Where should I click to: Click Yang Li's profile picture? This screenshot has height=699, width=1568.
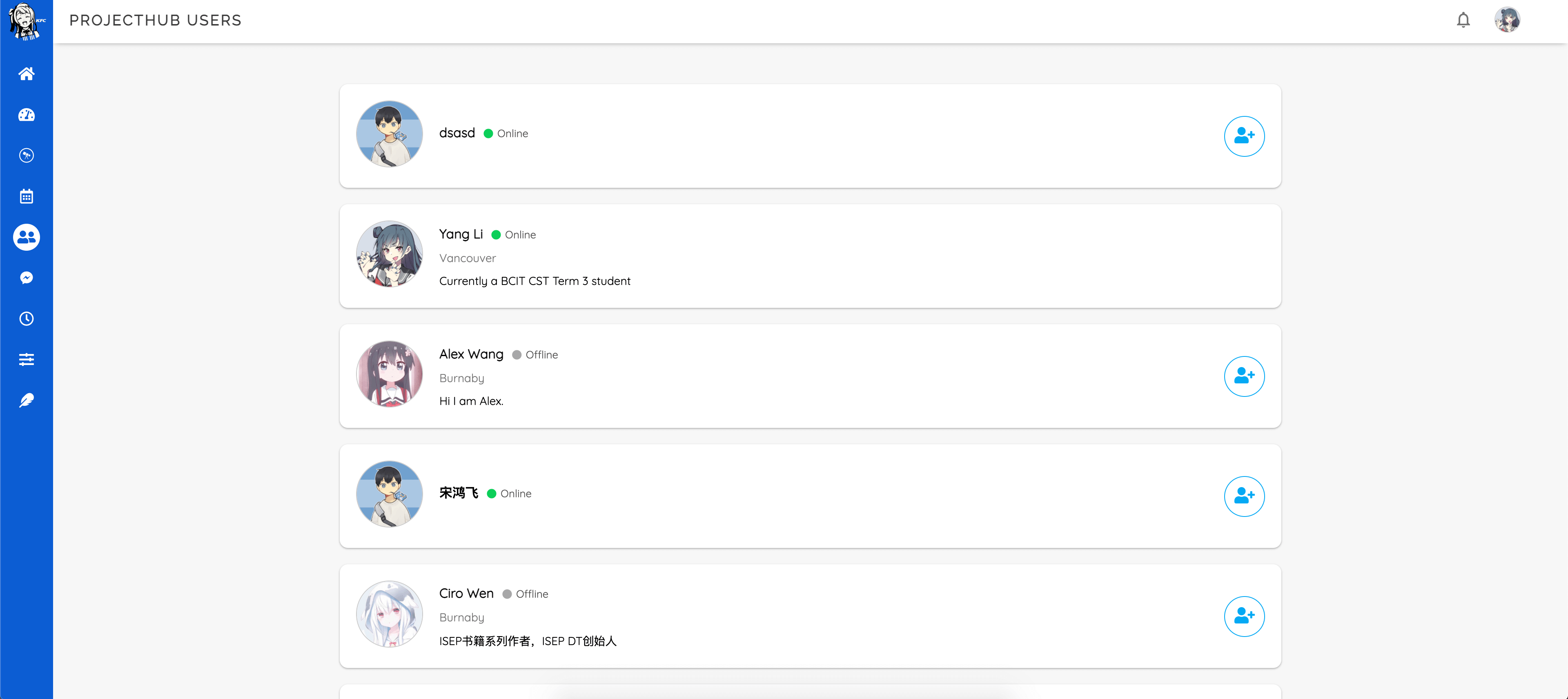coord(389,254)
